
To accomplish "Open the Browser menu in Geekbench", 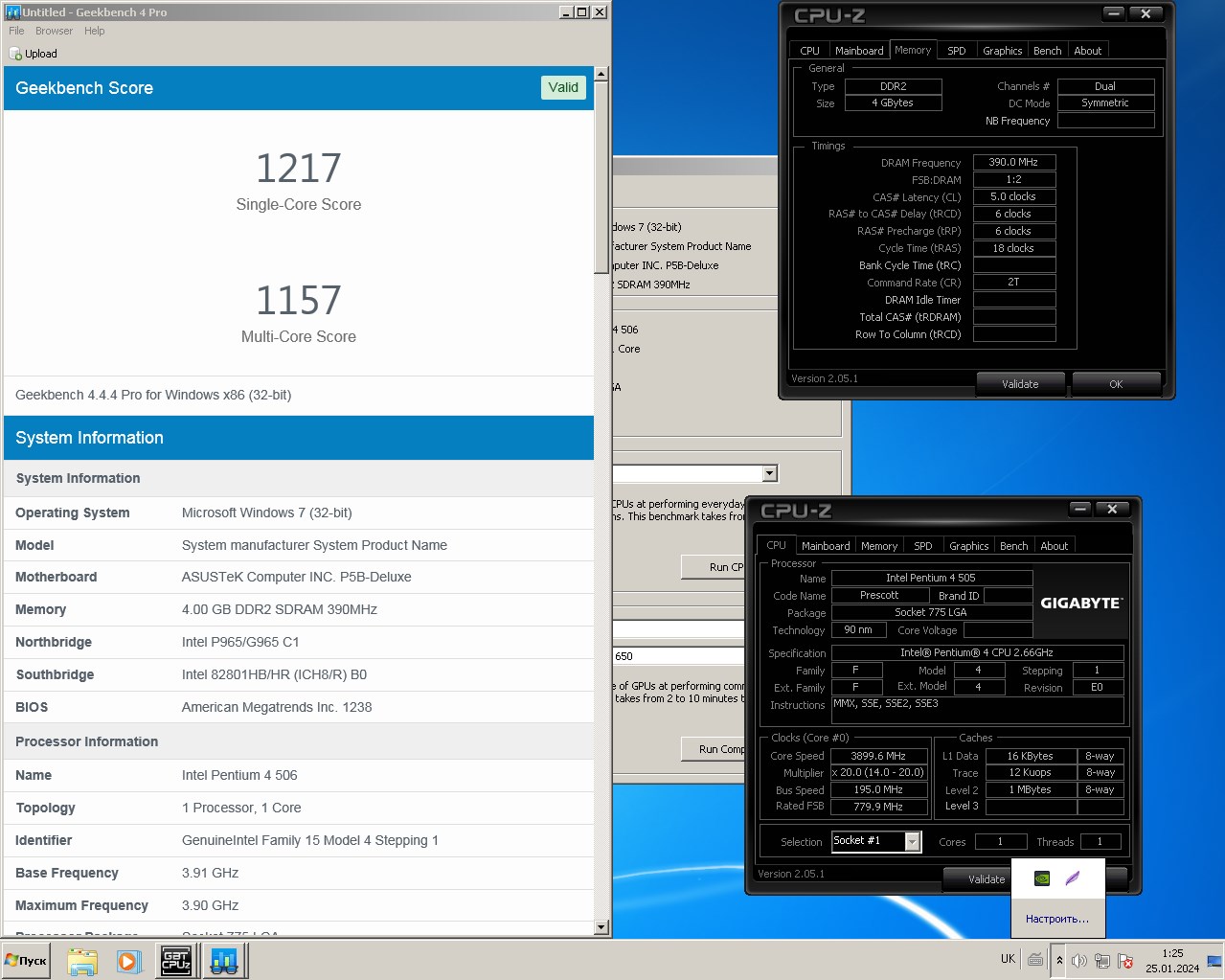I will (x=54, y=31).
